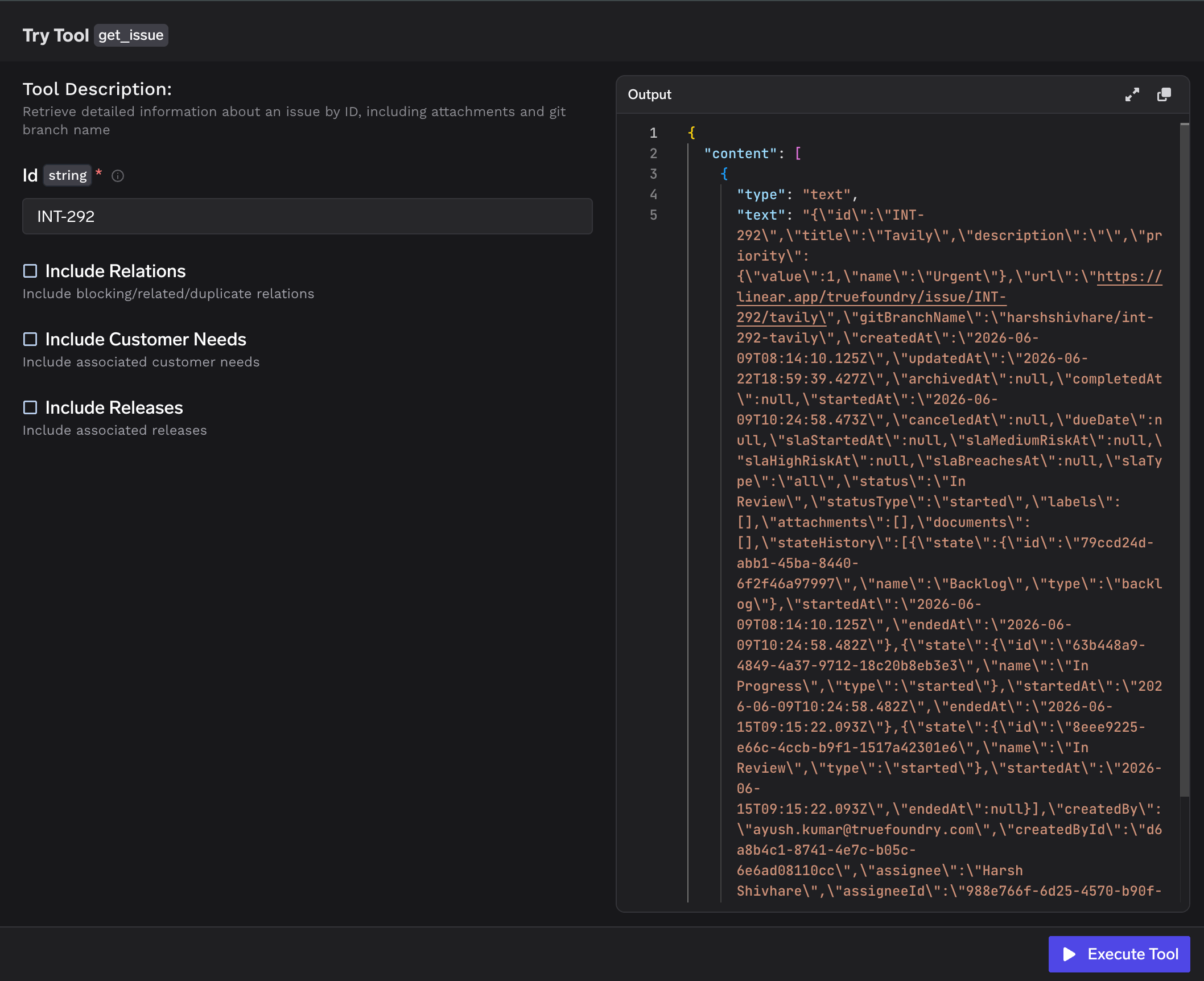Focus the Id input field containing INT-292
Viewport: 1204px width, 981px height.
click(x=307, y=216)
